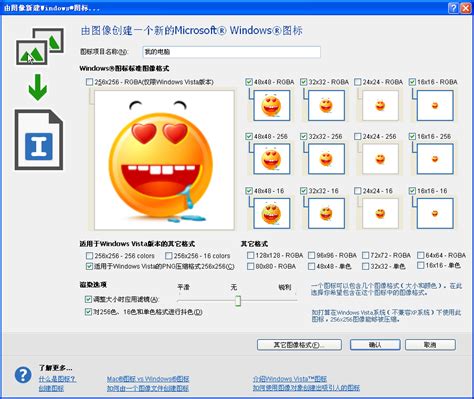Click the 取消 button
Screen dimensions: 474x399
(430, 345)
